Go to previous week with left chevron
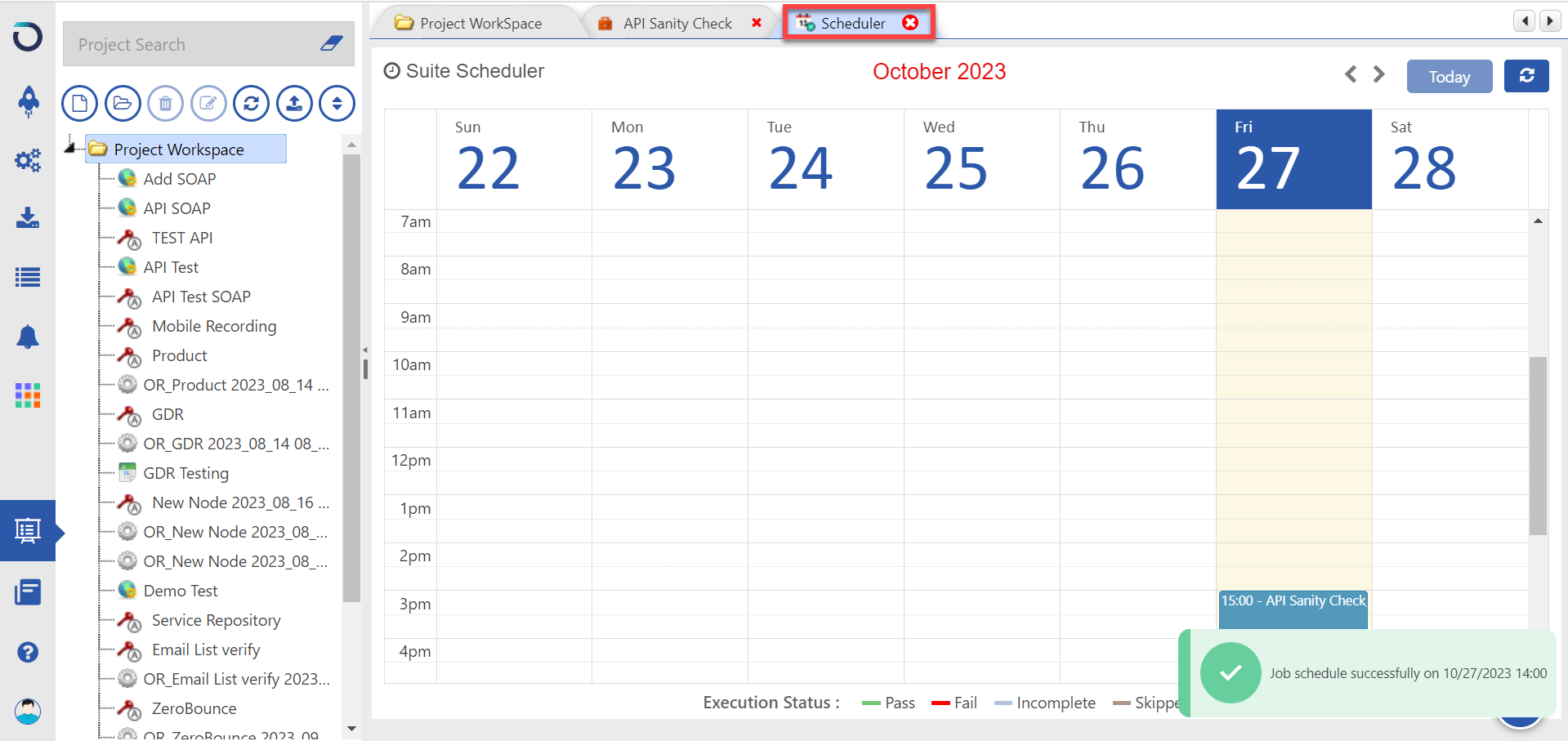The image size is (1568, 741). pos(1351,74)
